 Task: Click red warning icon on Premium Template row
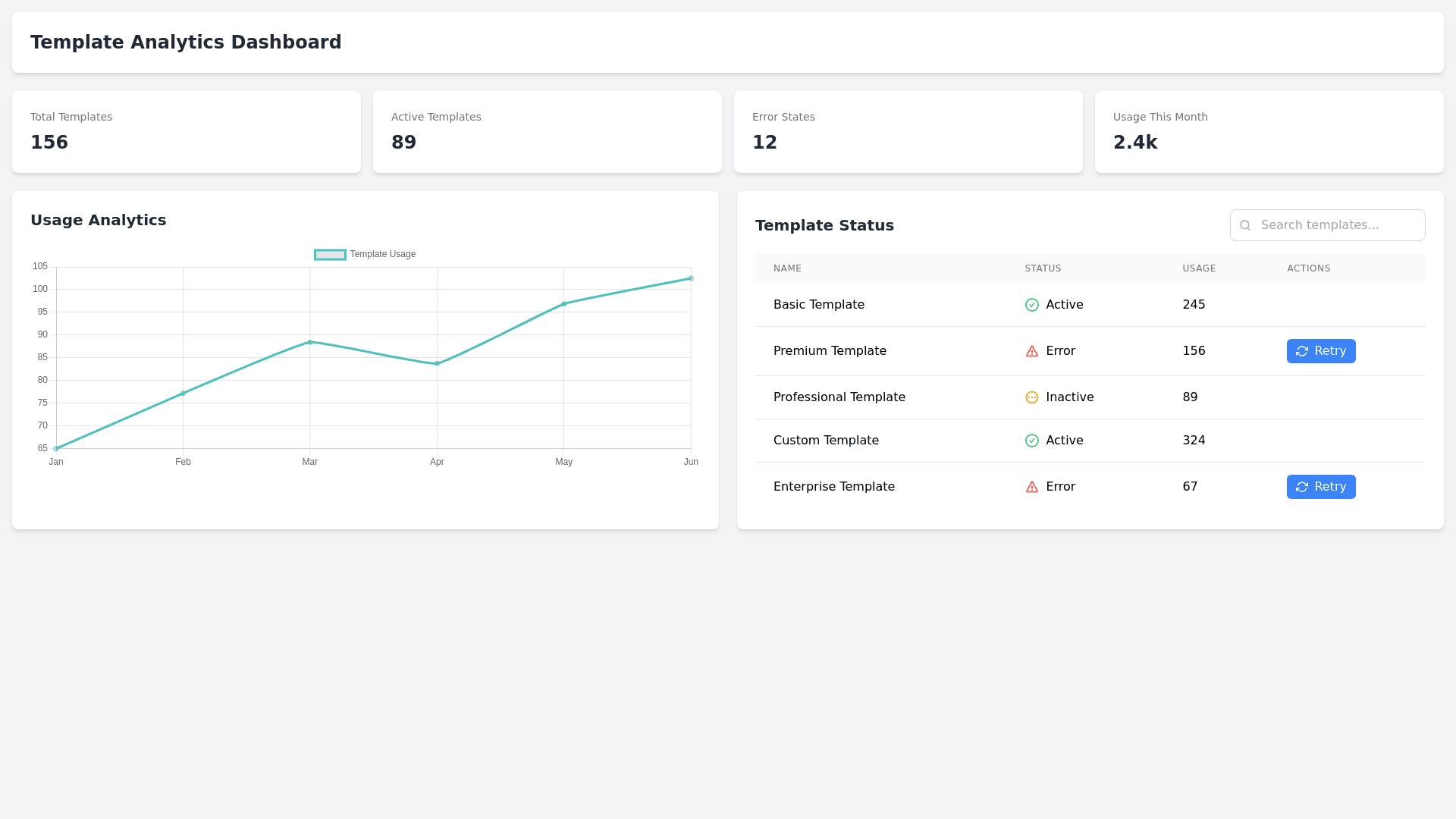tap(1031, 351)
